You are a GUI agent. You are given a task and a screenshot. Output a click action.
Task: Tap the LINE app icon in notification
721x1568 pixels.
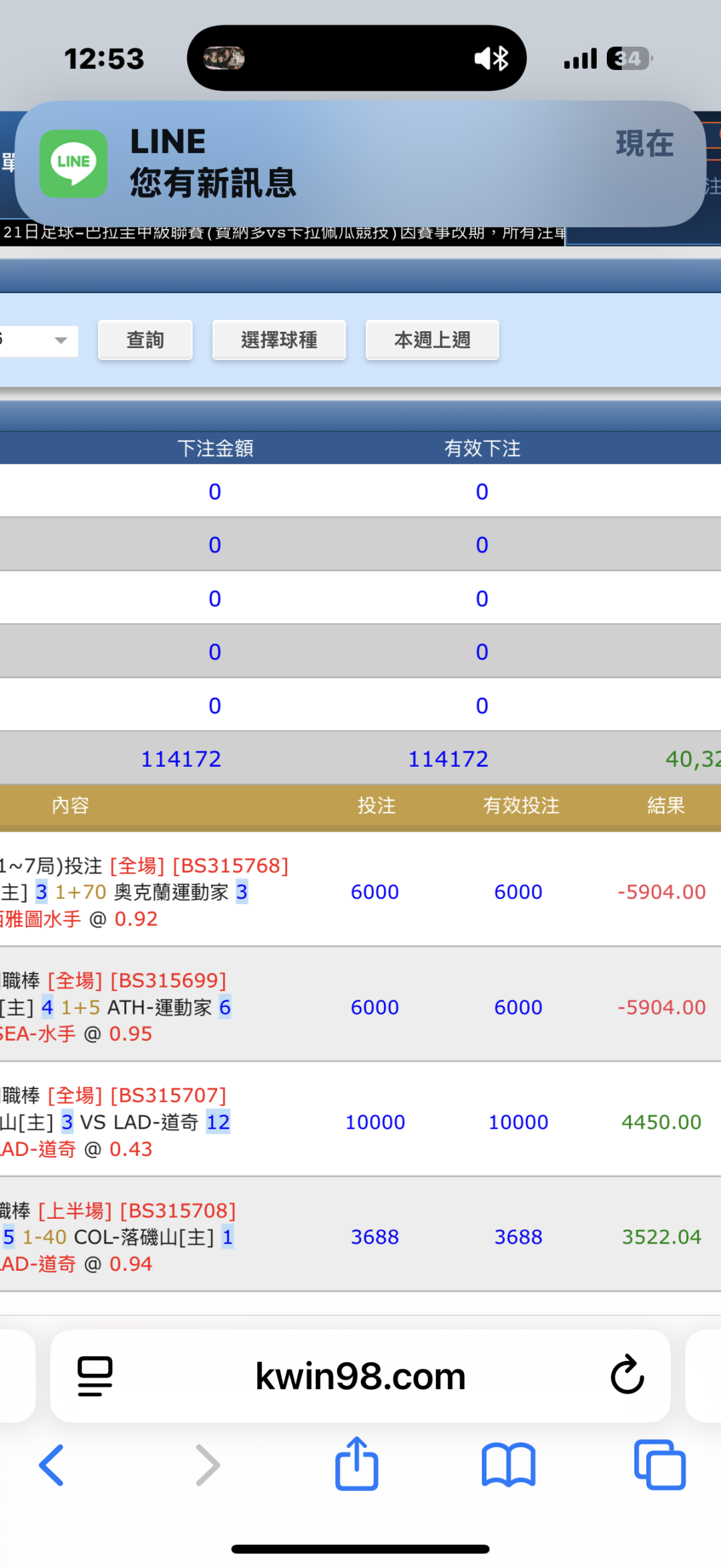[73, 164]
